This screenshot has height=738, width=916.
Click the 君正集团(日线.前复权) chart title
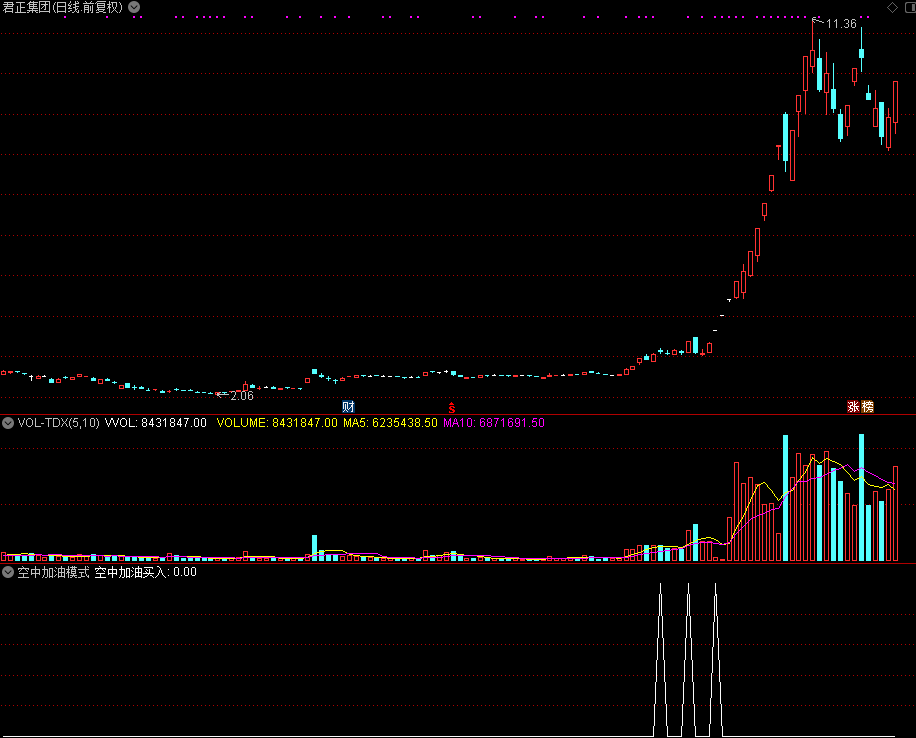coord(63,8)
